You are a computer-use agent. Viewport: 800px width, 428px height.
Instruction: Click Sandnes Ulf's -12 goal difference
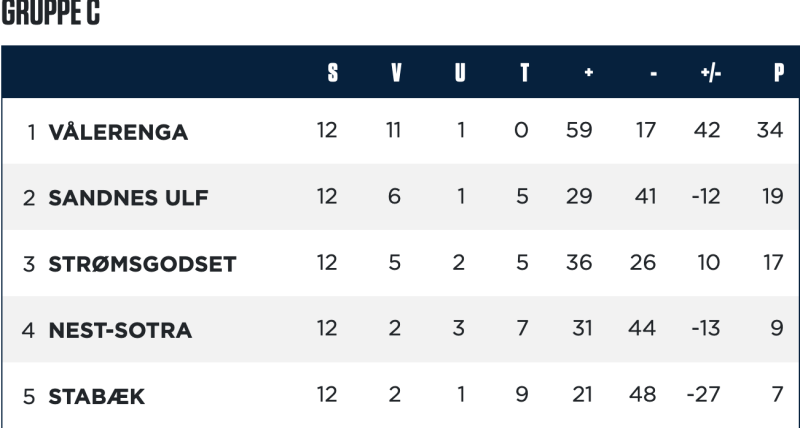pos(706,196)
